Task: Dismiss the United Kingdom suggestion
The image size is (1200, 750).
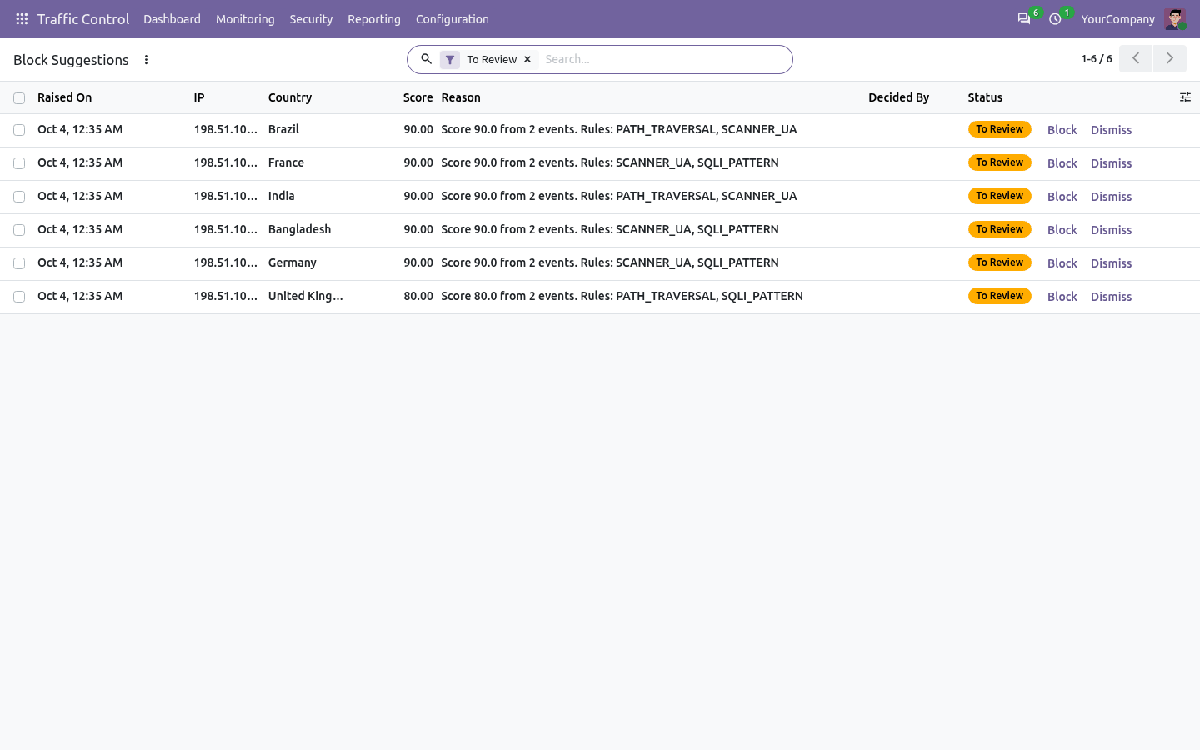Action: point(1111,297)
